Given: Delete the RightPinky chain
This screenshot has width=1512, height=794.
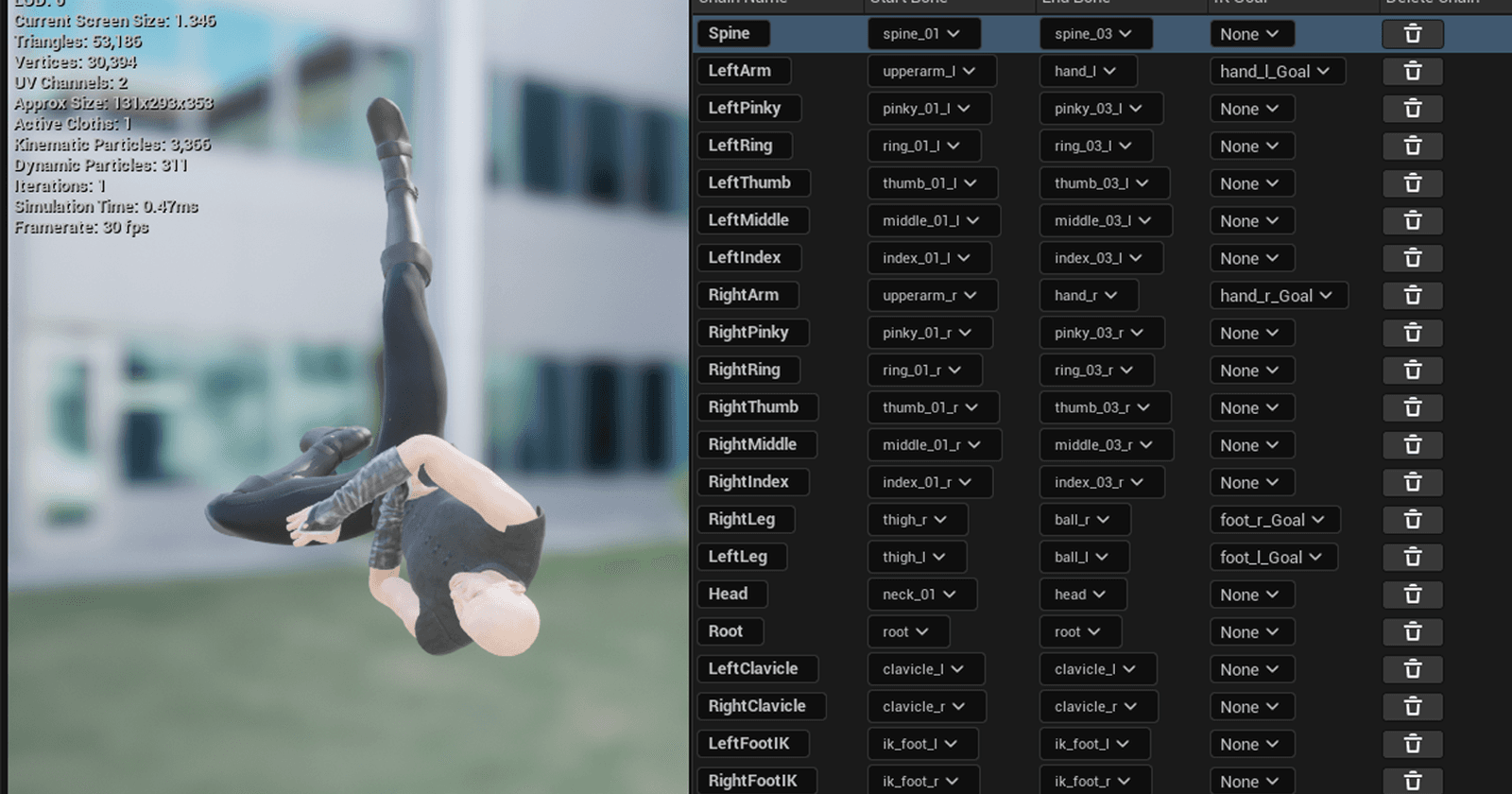Looking at the screenshot, I should click(1413, 333).
